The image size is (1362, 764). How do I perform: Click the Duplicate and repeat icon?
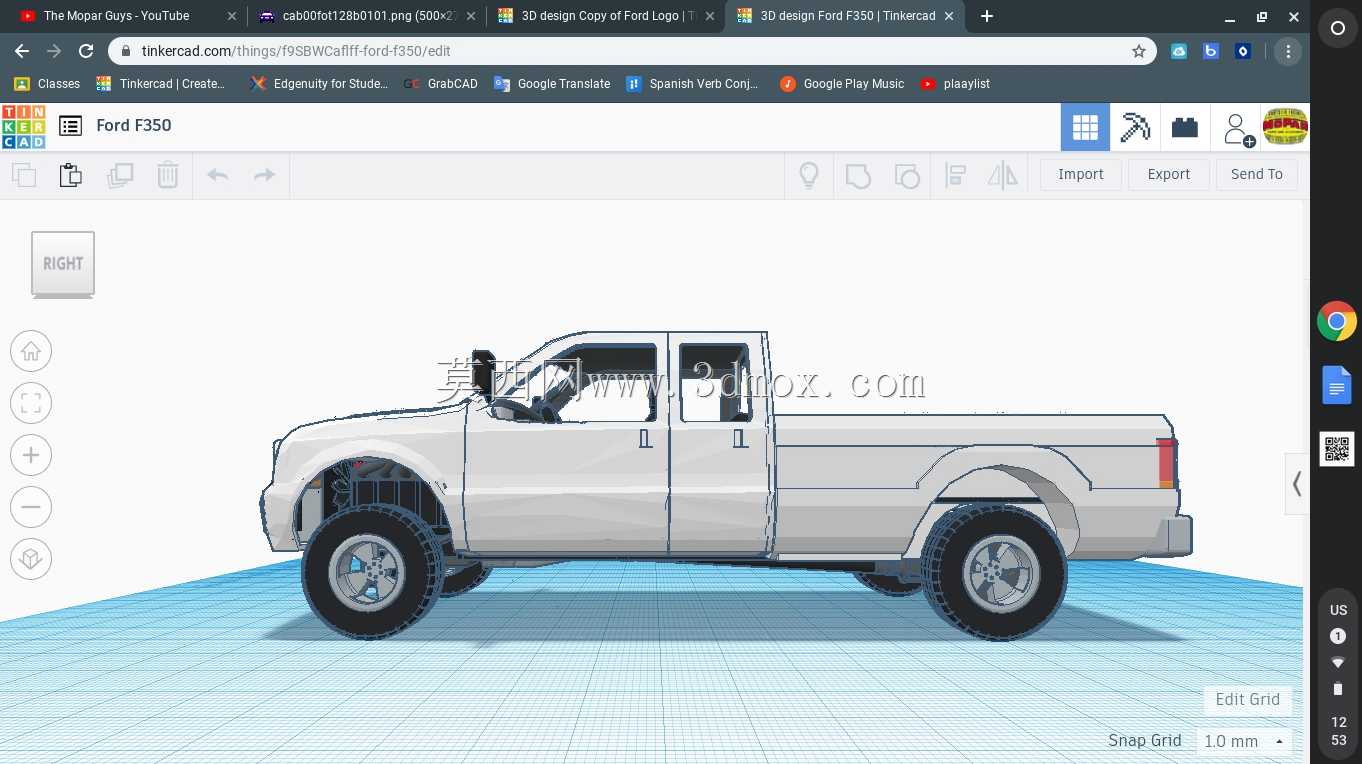pos(120,175)
